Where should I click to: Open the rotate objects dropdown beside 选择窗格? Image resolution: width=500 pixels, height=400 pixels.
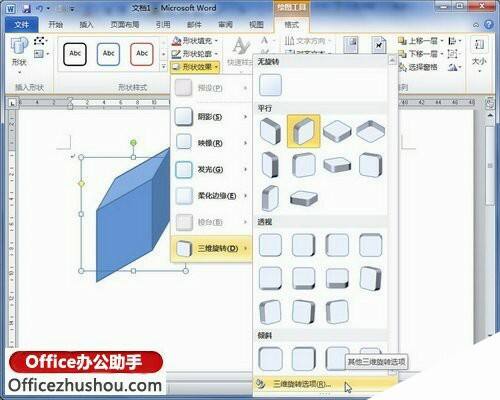(x=454, y=67)
